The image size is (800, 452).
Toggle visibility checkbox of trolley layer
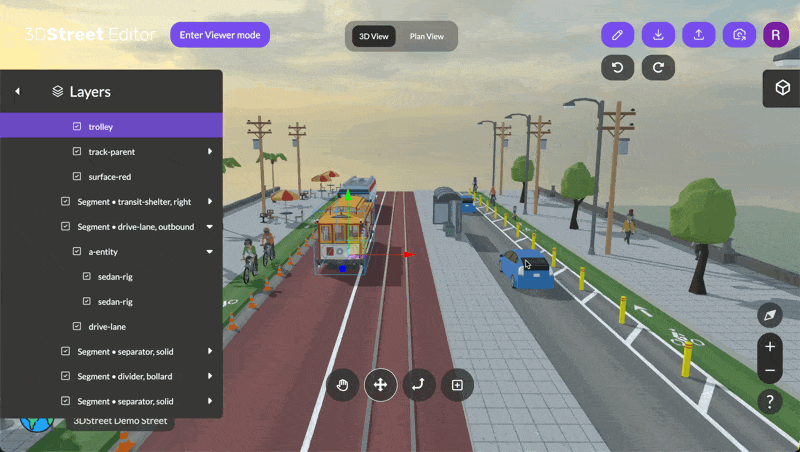pyautogui.click(x=77, y=127)
